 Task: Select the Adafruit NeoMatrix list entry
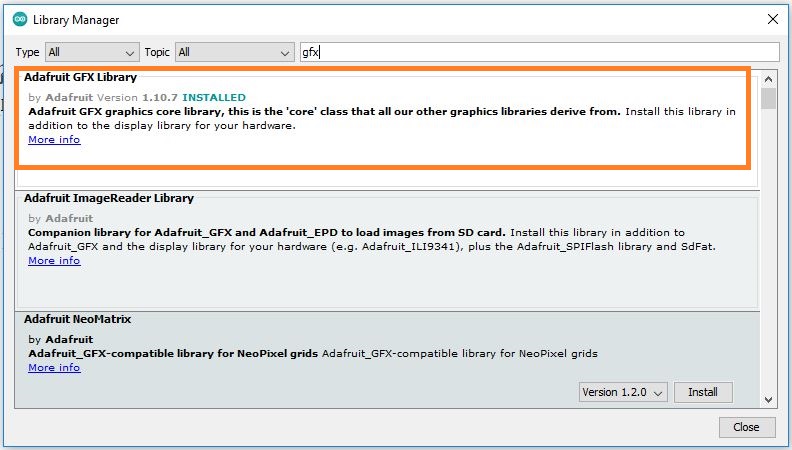[77, 319]
